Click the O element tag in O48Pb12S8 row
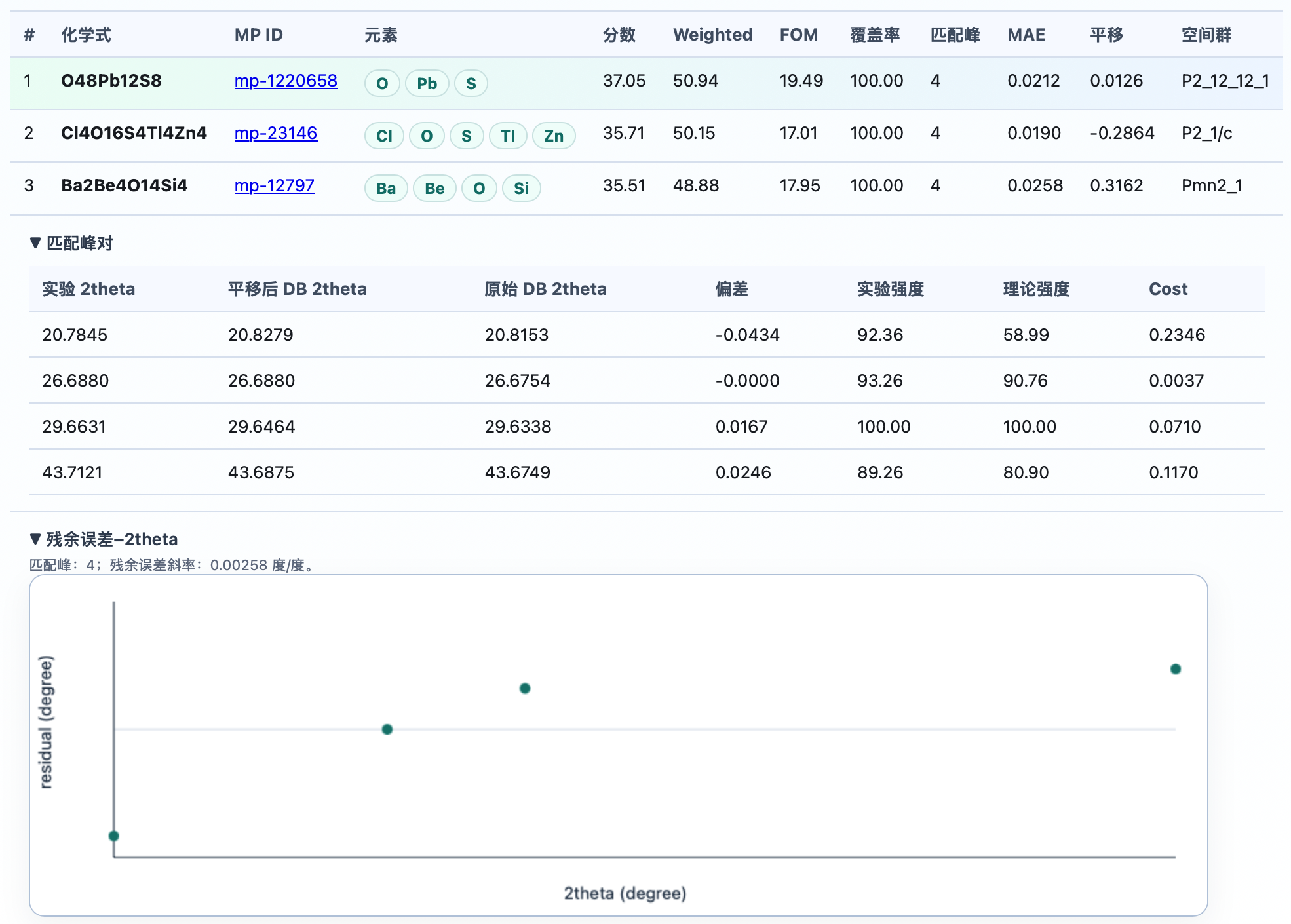Viewport: 1291px width, 924px height. click(x=382, y=83)
